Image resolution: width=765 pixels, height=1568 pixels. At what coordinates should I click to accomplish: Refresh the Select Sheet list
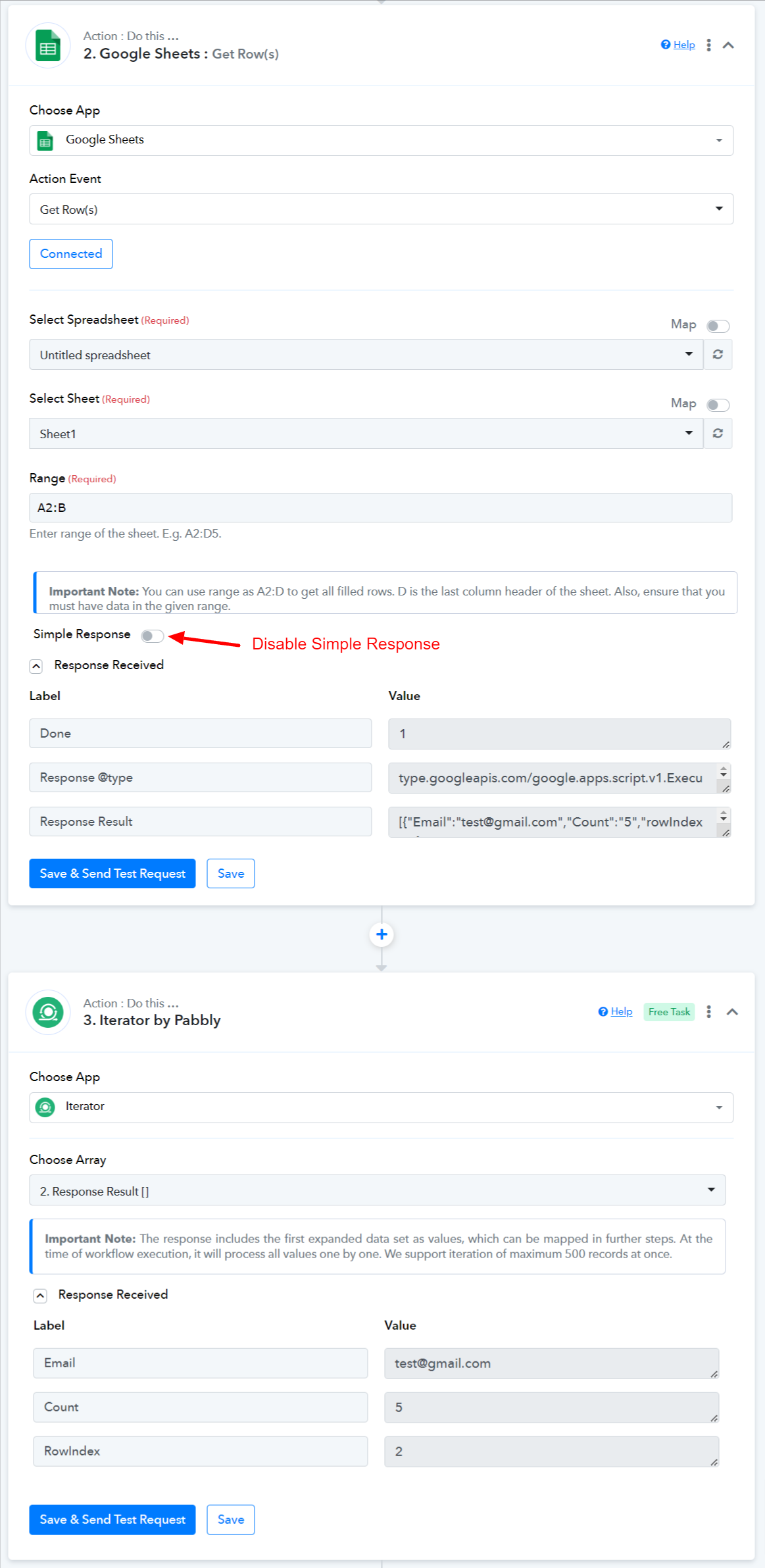click(x=718, y=434)
